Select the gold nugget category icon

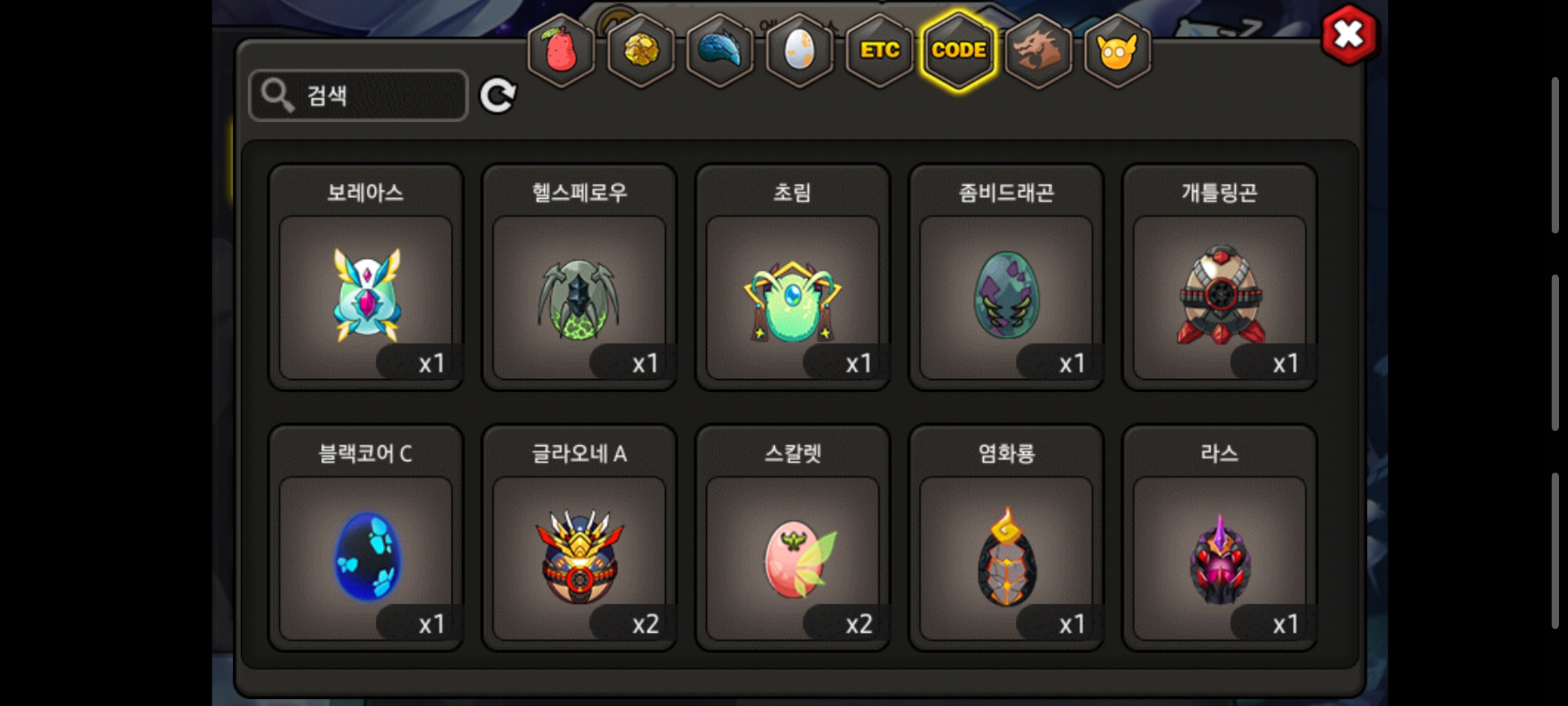641,50
